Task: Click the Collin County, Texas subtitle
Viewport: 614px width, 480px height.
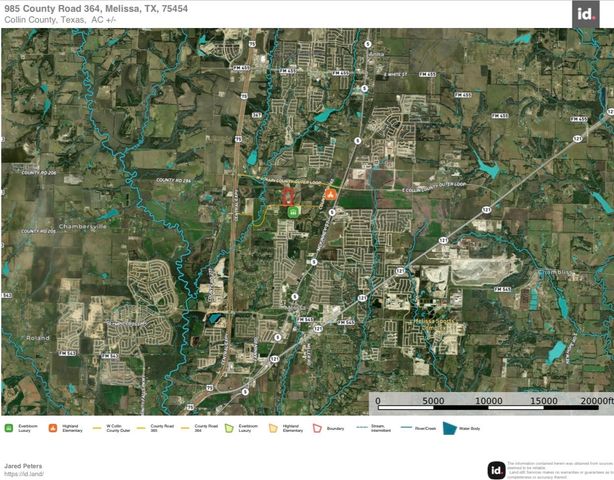Action: [x=60, y=20]
